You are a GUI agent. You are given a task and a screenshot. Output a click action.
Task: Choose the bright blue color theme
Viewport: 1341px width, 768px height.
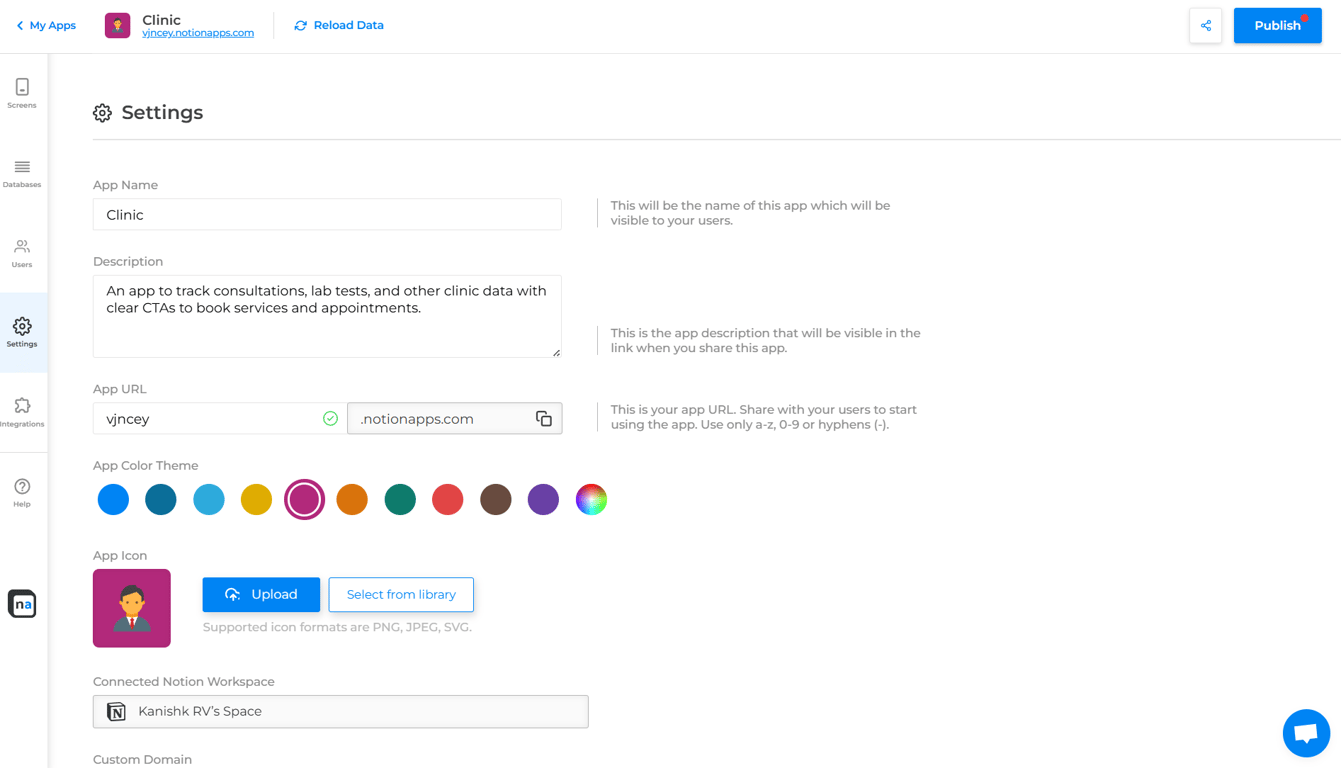[113, 500]
